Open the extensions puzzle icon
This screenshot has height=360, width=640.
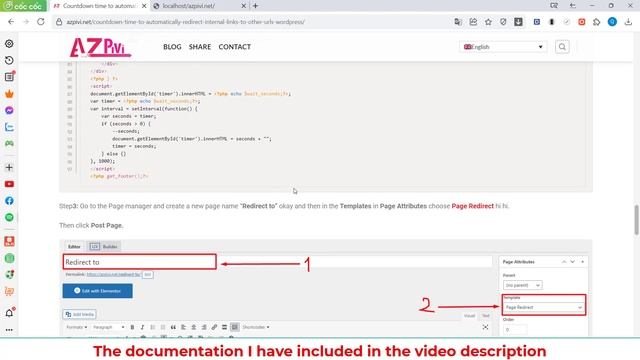coord(597,22)
